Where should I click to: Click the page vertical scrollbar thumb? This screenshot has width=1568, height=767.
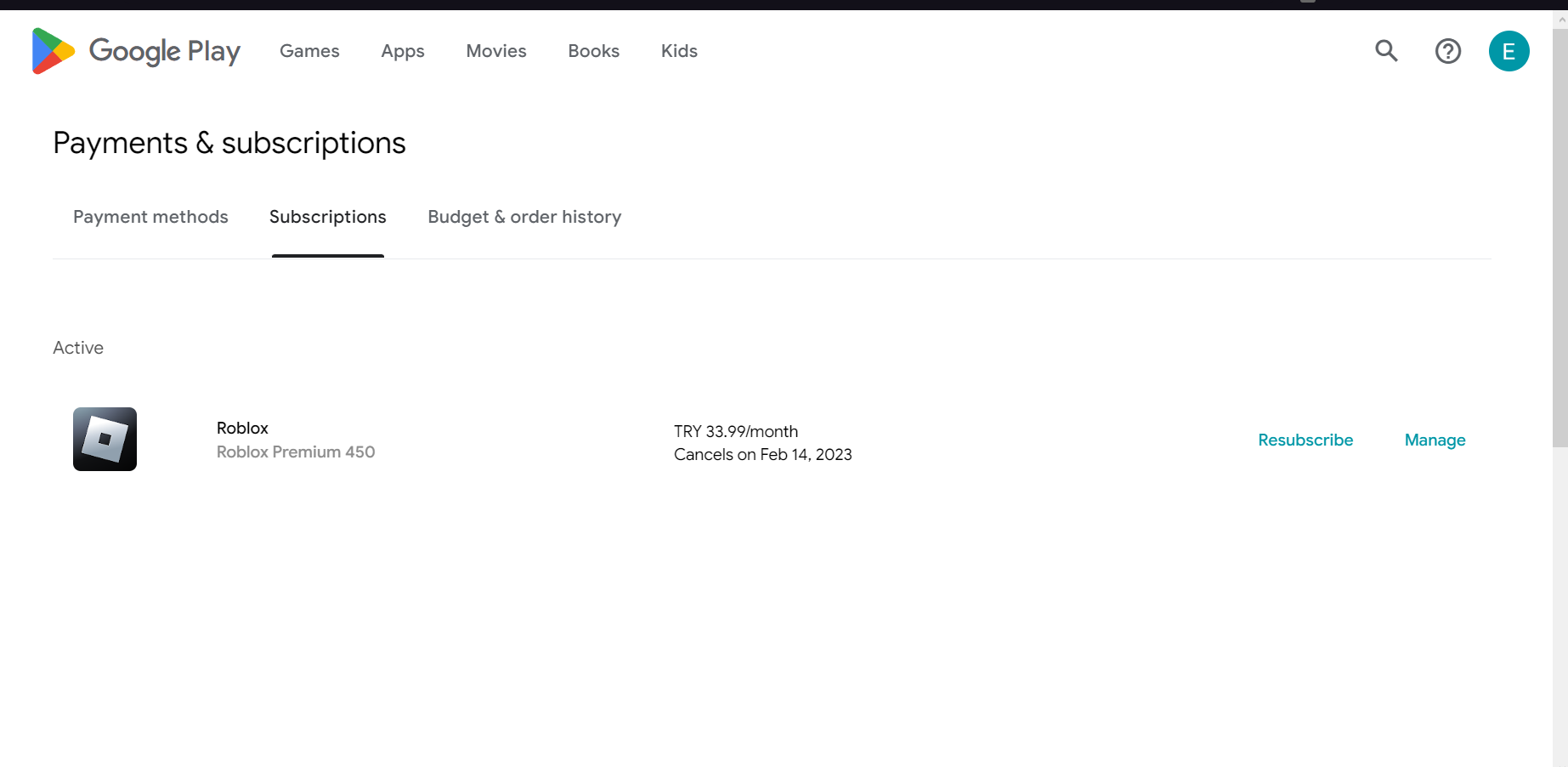point(1560,238)
